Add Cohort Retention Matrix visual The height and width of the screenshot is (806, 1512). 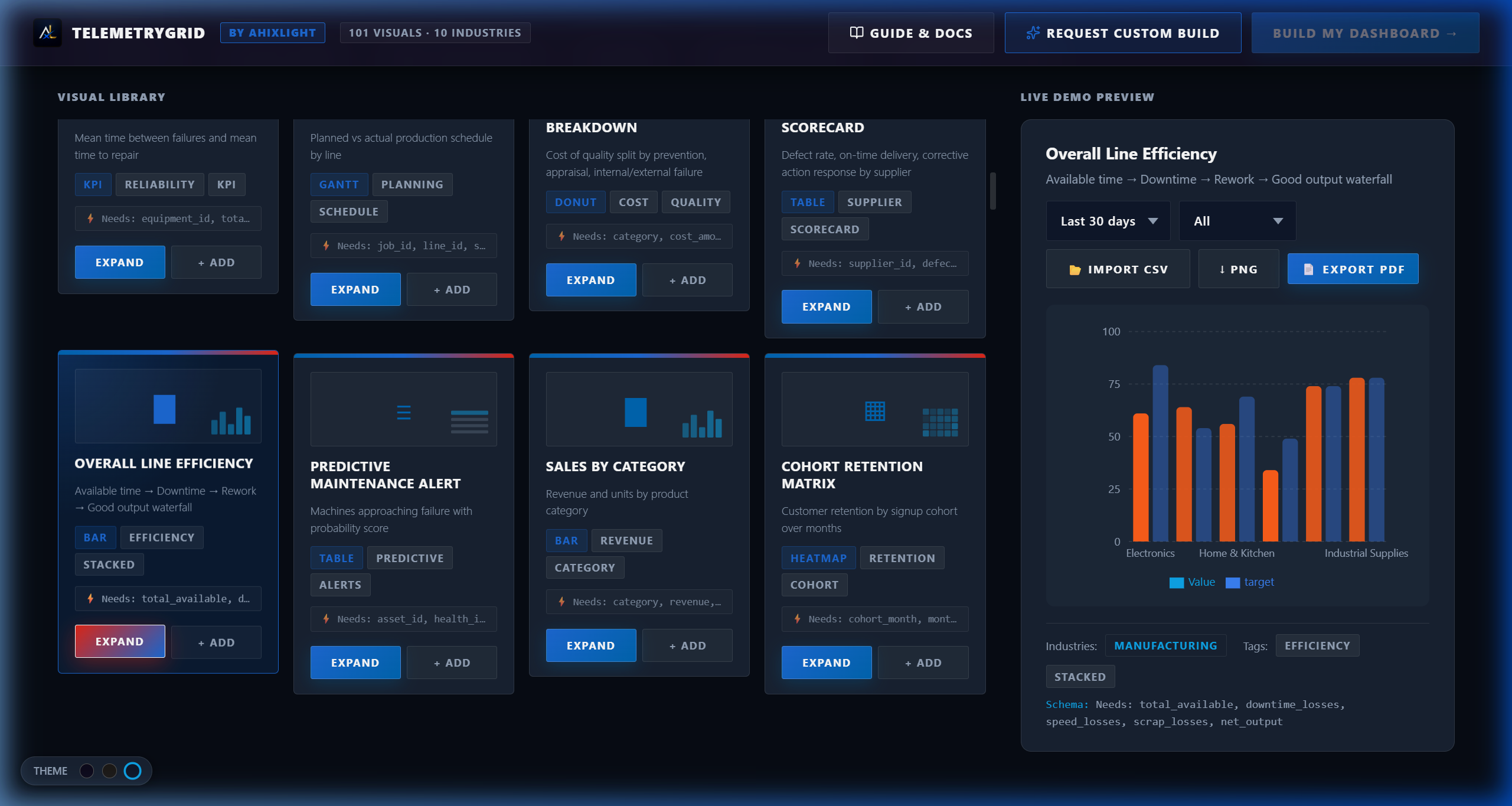(x=923, y=663)
